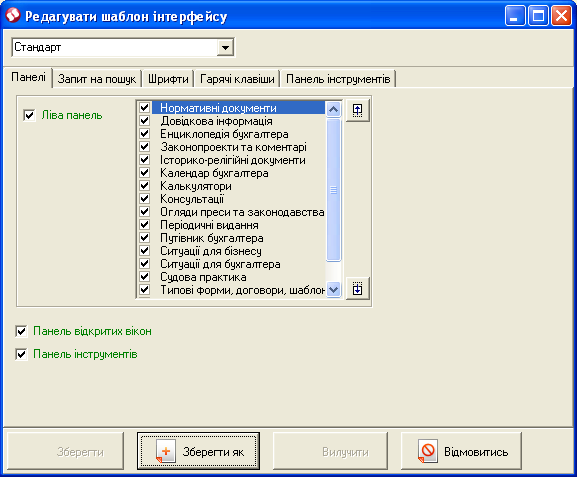This screenshot has height=477, width=577.
Task: Uncheck Судова практика checkbox
Action: tap(145, 277)
